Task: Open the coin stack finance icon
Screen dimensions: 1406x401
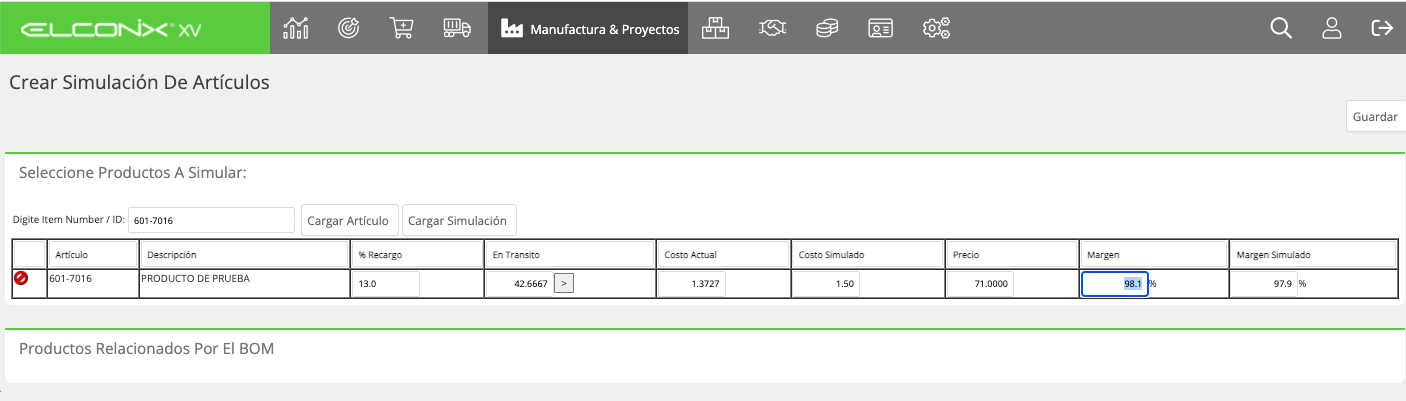Action: pyautogui.click(x=826, y=28)
